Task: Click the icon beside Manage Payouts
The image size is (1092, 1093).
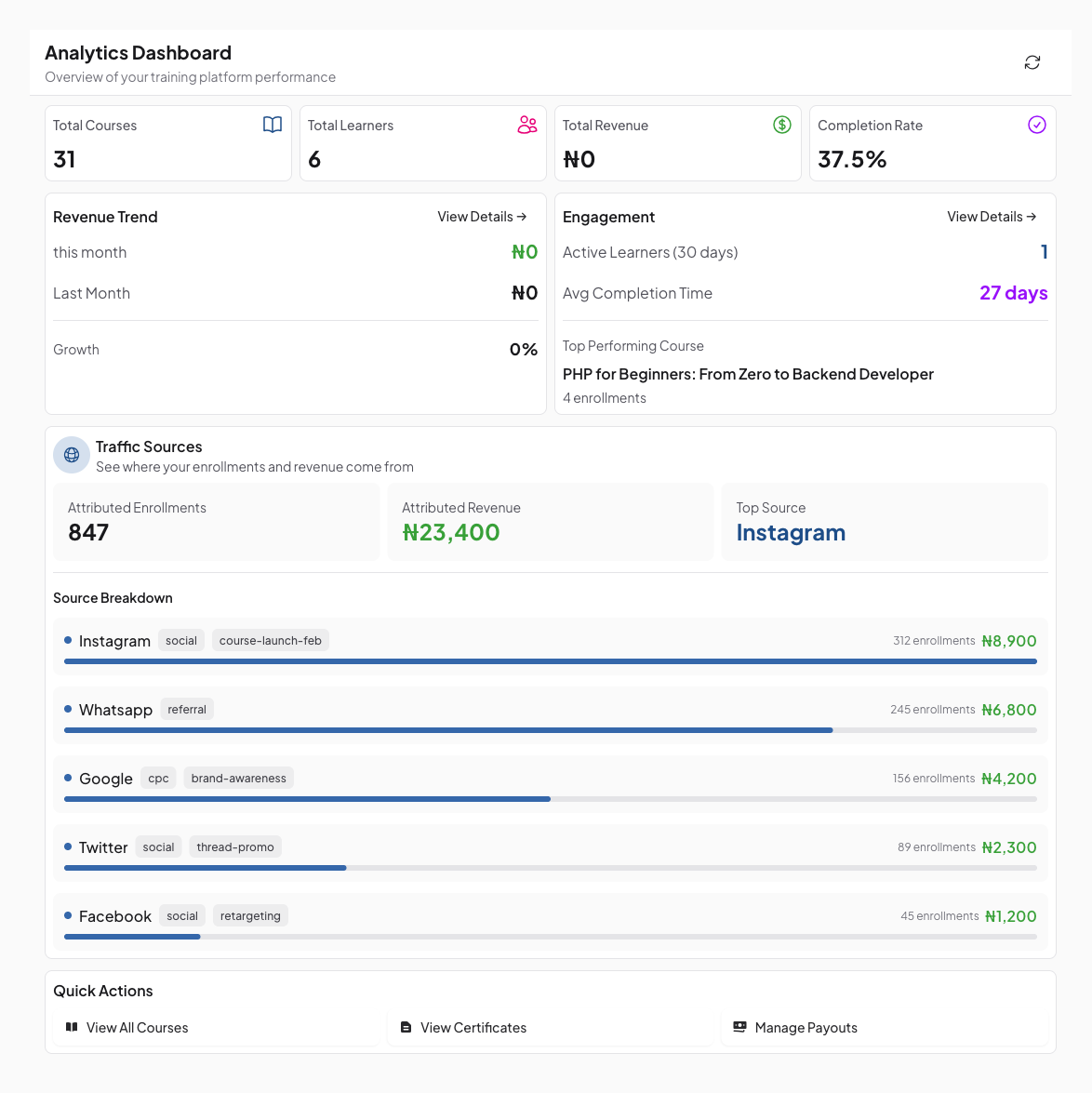Action: (739, 1027)
